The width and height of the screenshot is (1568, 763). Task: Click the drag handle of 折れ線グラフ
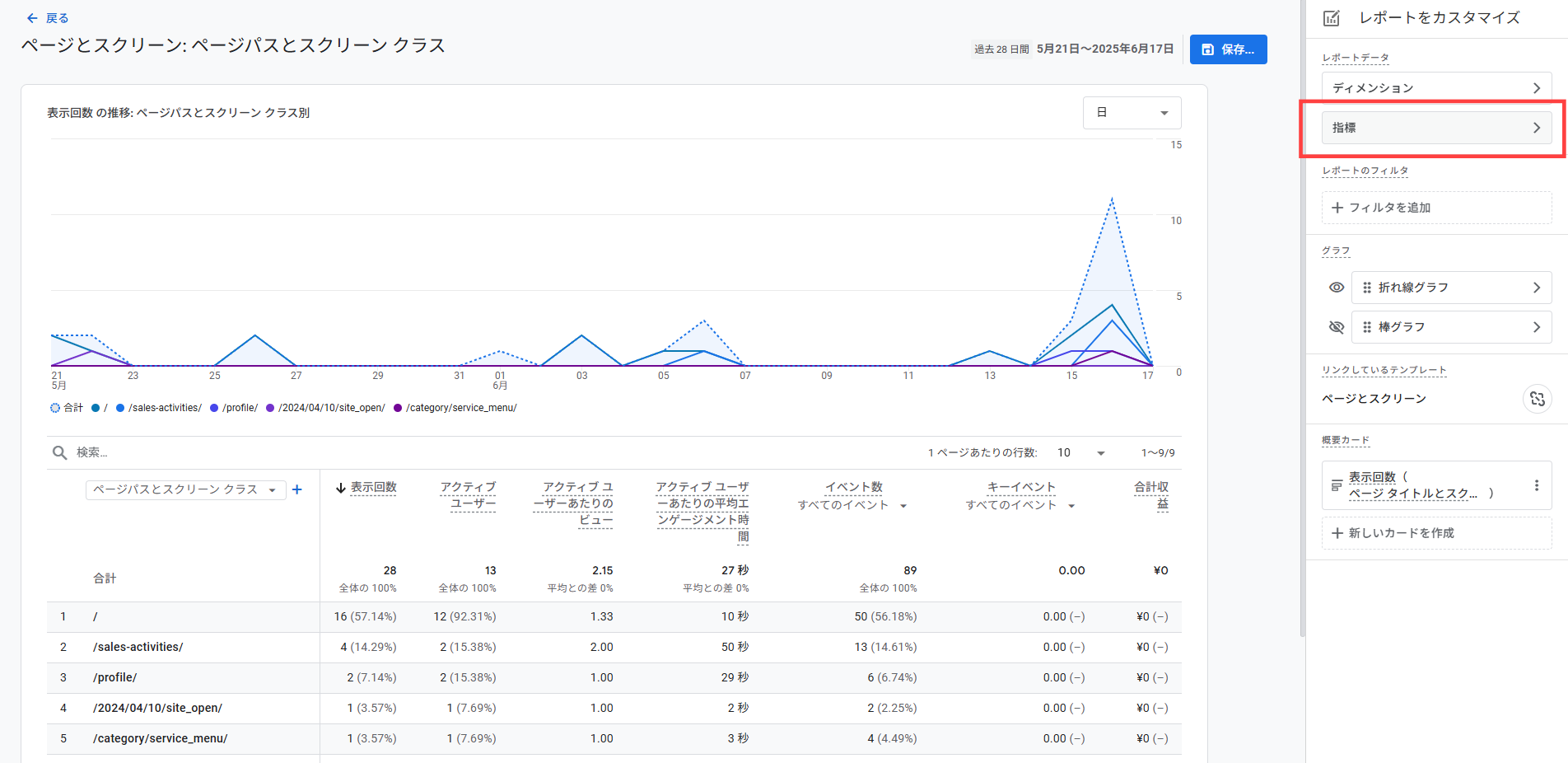point(1367,288)
